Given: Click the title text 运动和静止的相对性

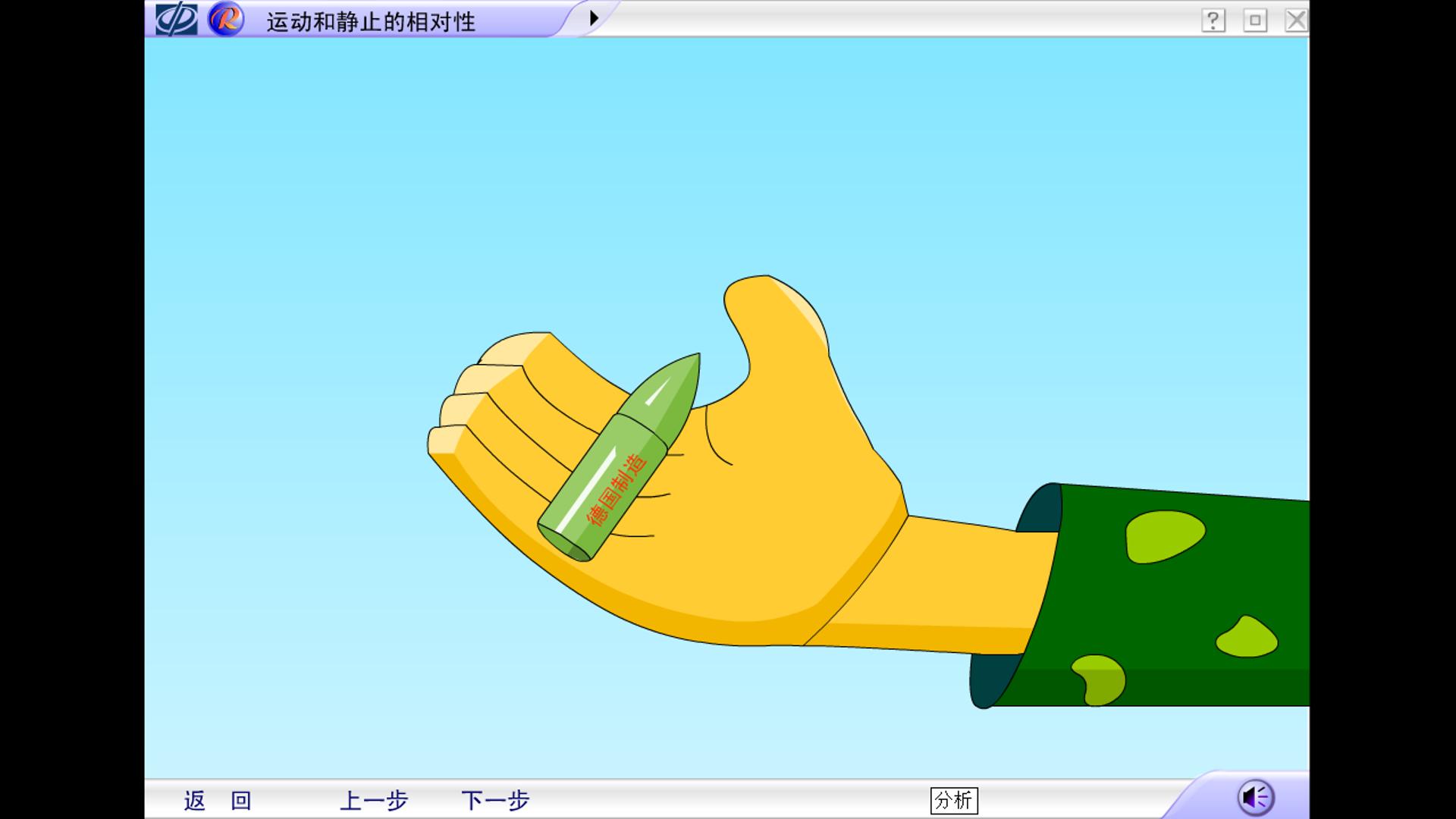Looking at the screenshot, I should (371, 22).
